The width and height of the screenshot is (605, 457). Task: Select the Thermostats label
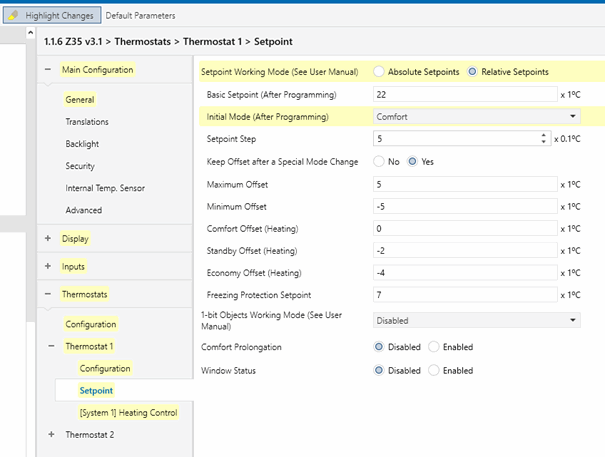84,294
